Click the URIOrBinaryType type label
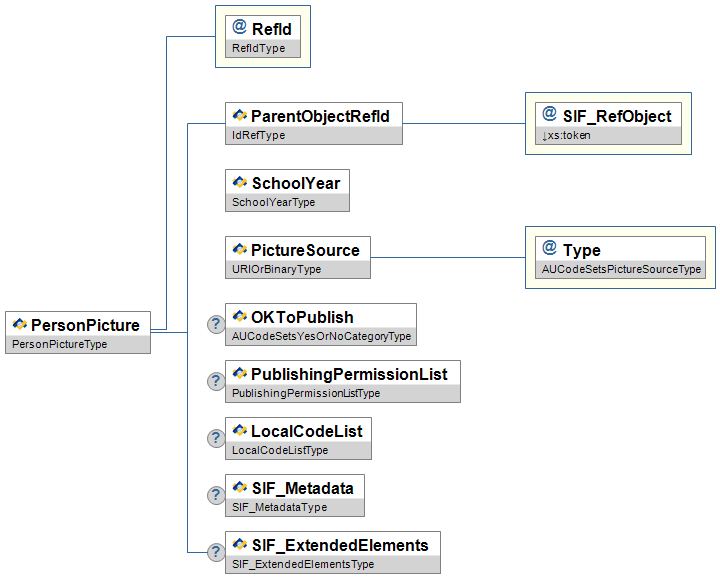 point(276,269)
